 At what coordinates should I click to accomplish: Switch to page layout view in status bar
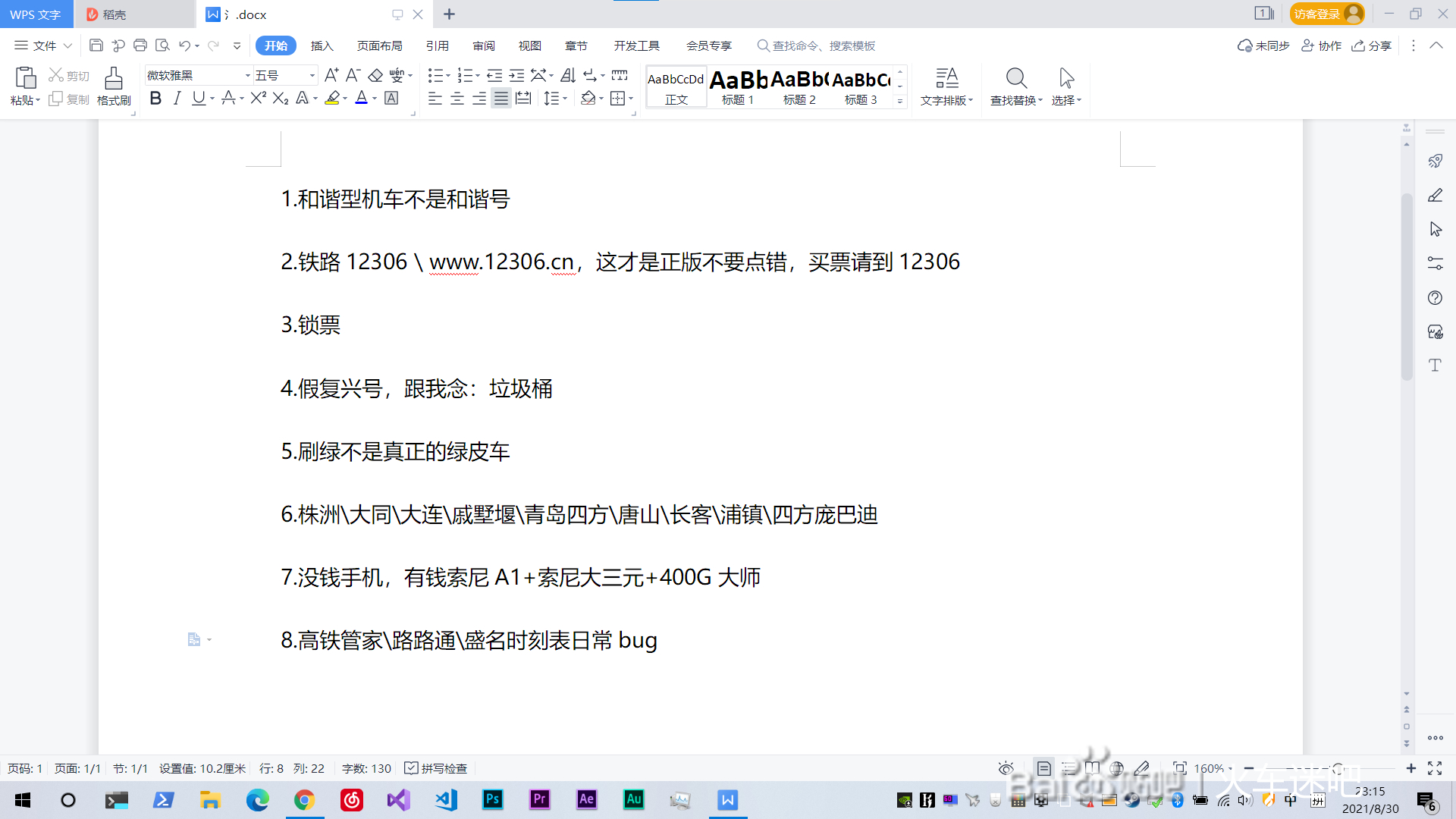click(1043, 768)
